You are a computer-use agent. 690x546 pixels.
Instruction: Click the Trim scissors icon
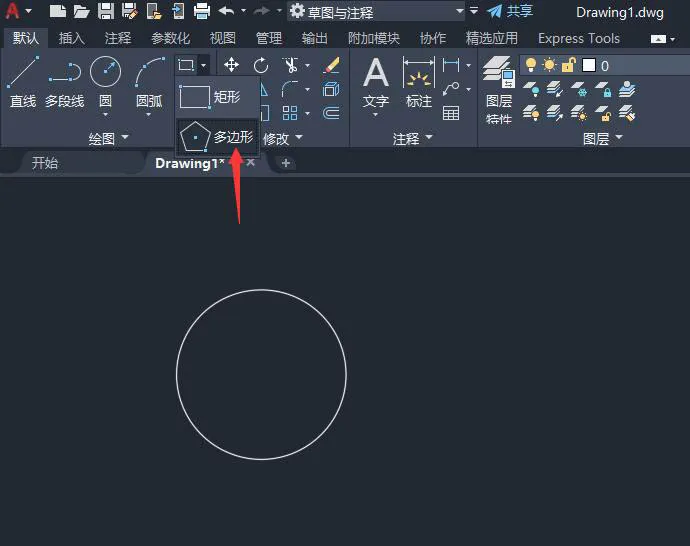coord(290,65)
